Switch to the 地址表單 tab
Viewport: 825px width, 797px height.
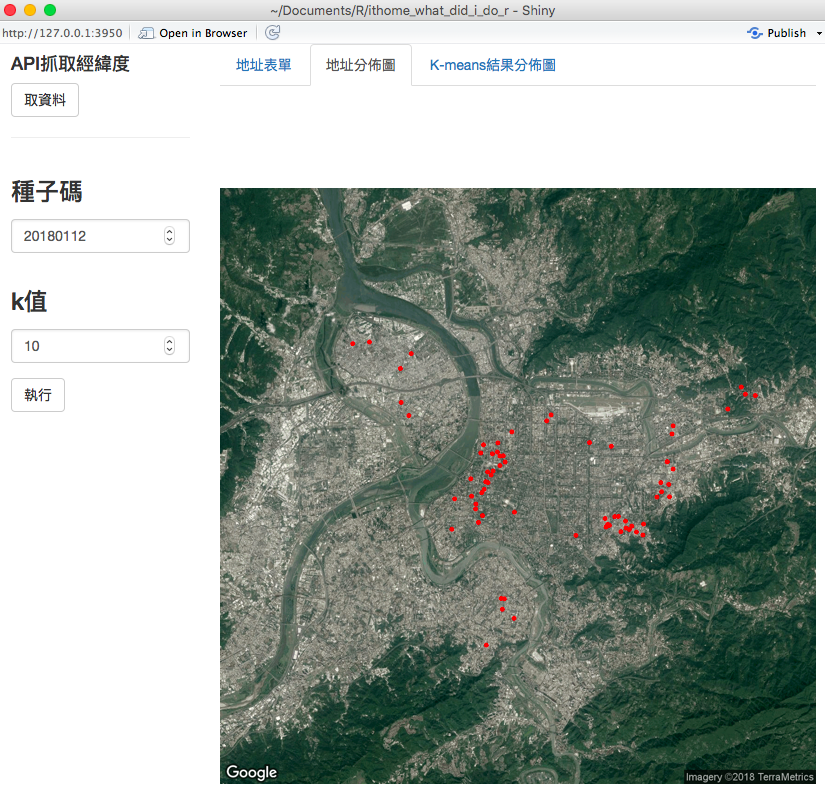(264, 65)
